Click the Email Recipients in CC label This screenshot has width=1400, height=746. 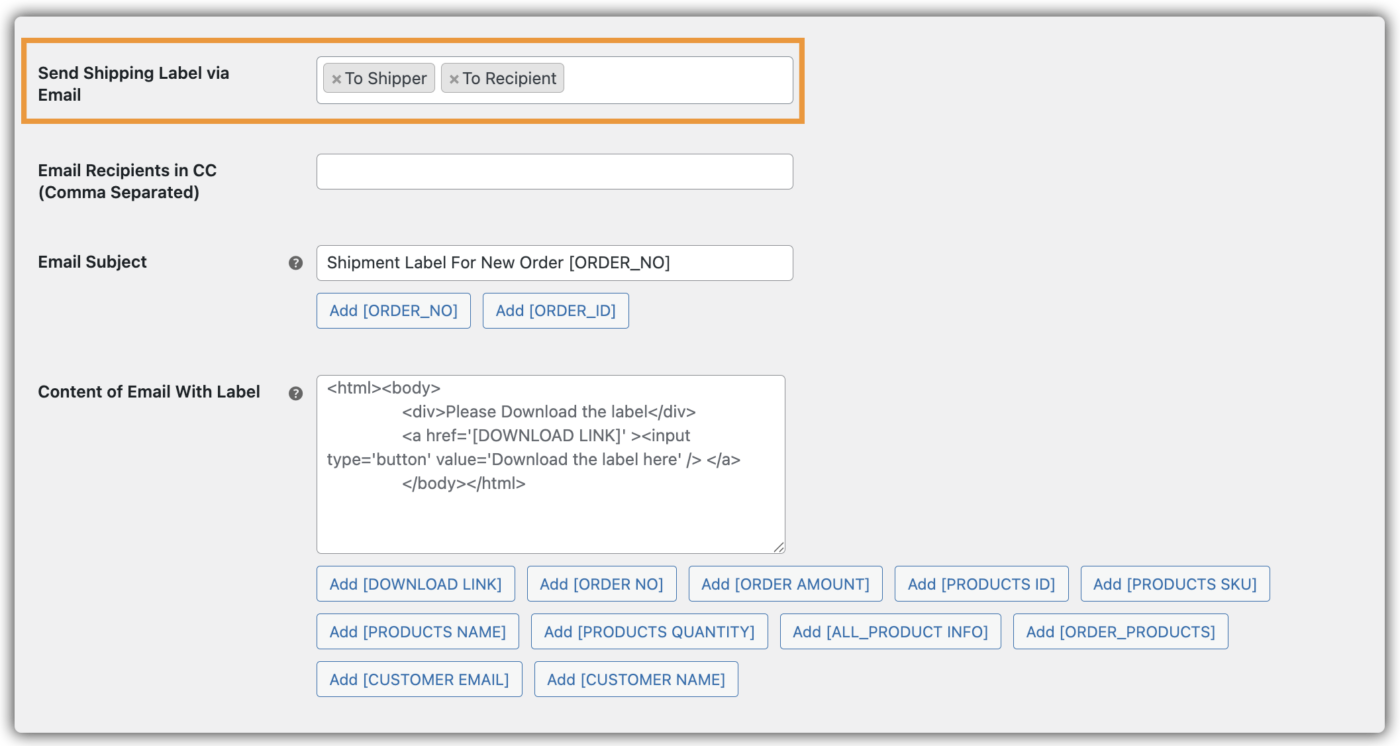127,181
